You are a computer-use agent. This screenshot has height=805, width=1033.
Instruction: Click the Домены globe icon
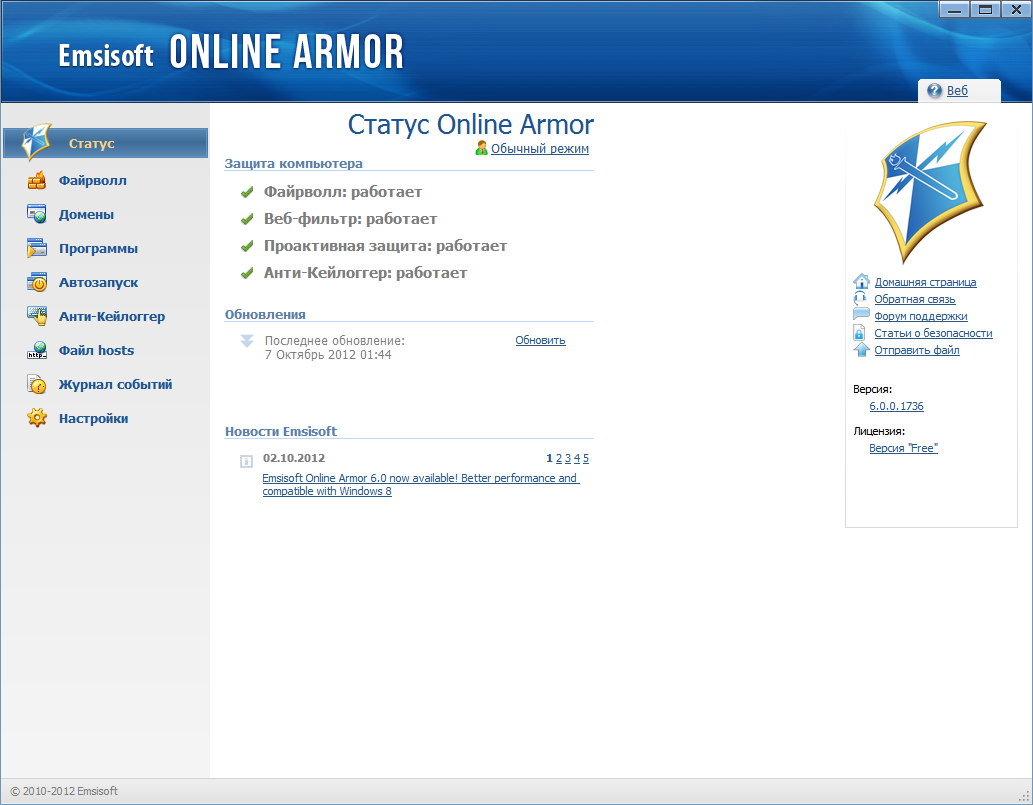(37, 214)
